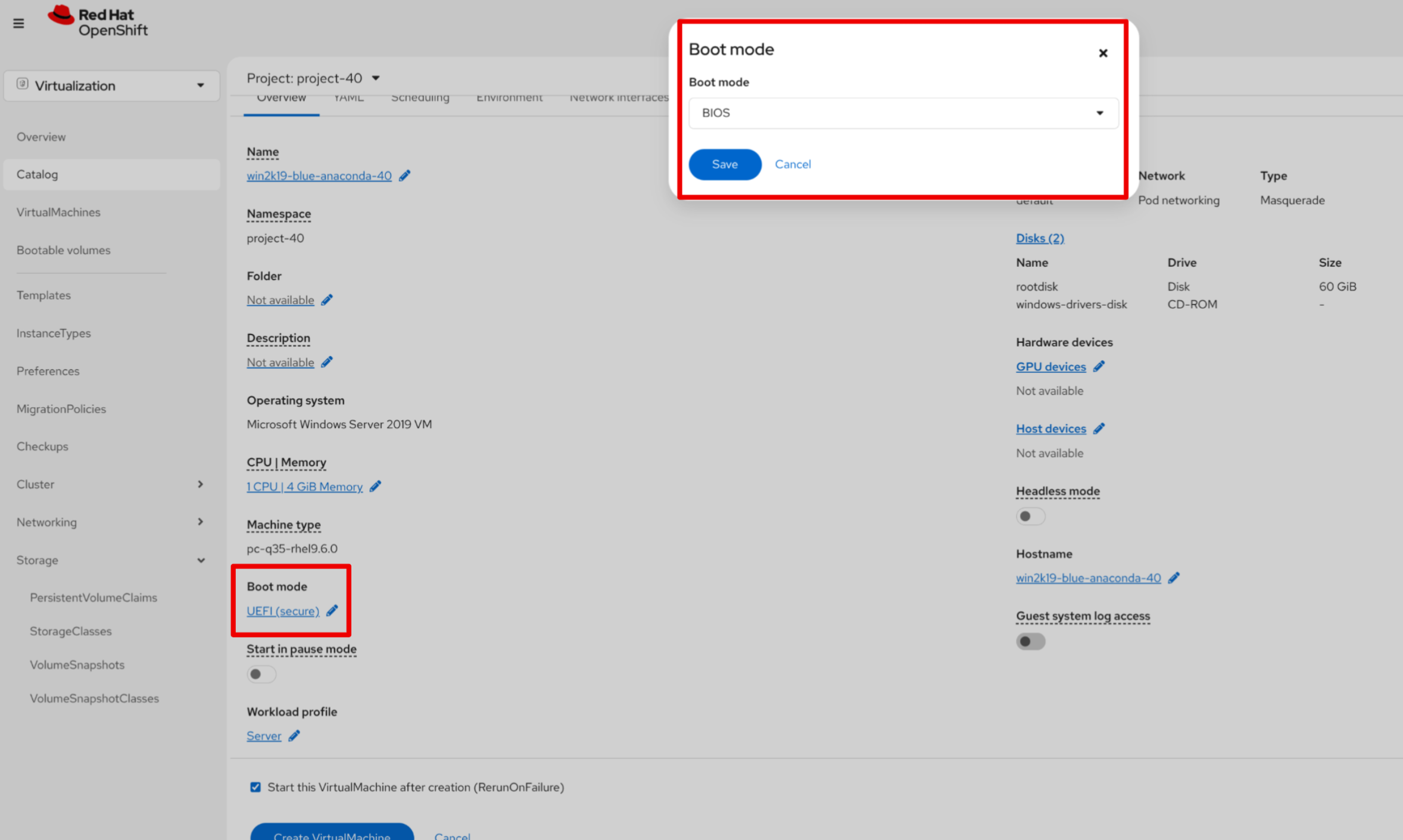1403x840 pixels.
Task: Open the BIOS boot mode dropdown
Action: click(x=903, y=113)
